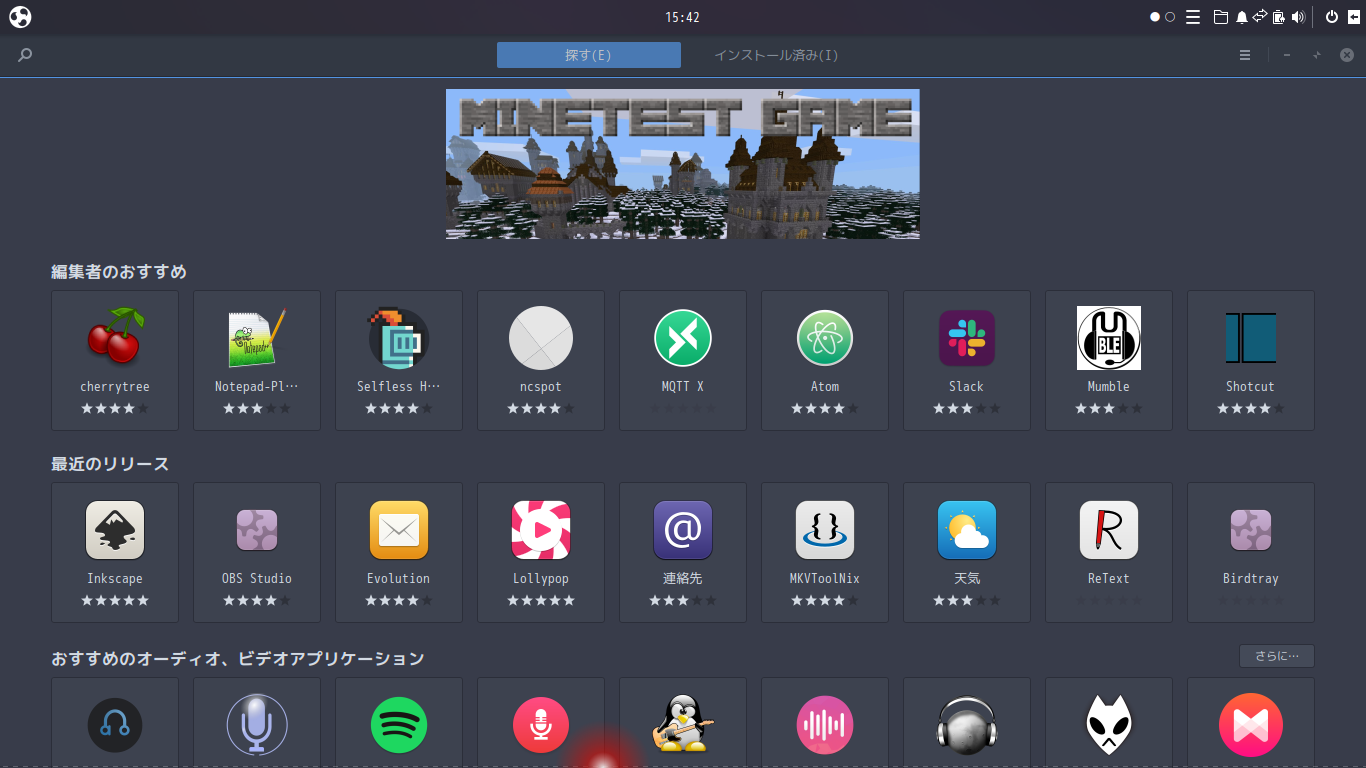Click the search magnifier icon

25,55
